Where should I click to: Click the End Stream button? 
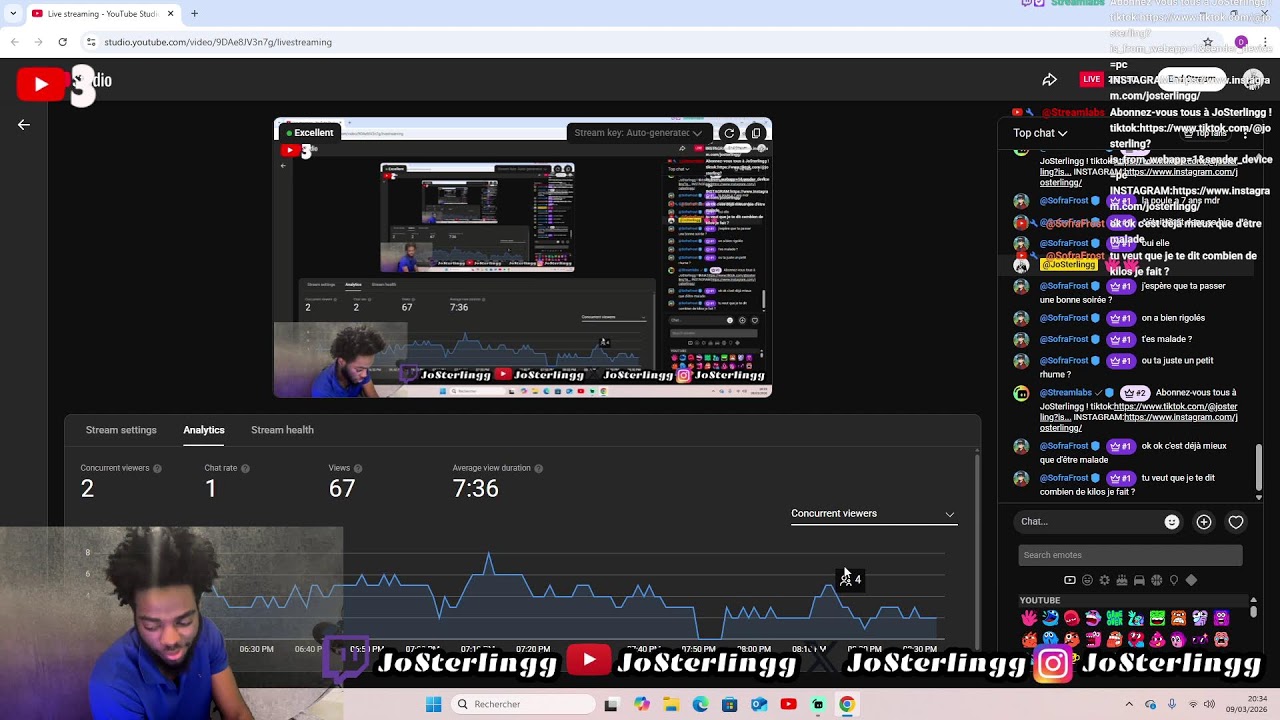tap(1191, 79)
